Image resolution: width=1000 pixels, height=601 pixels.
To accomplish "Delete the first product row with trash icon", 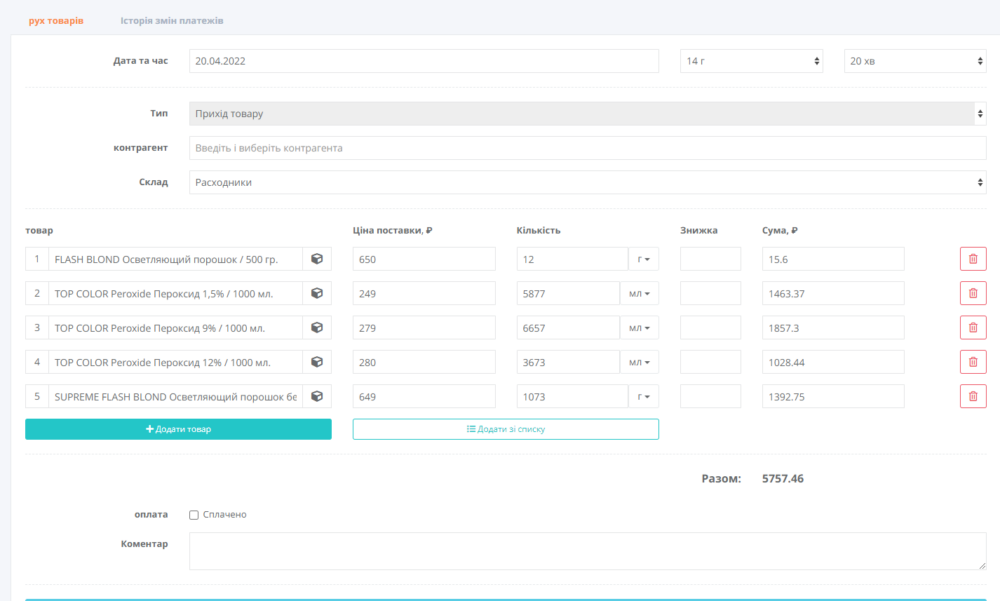I will click(x=972, y=259).
